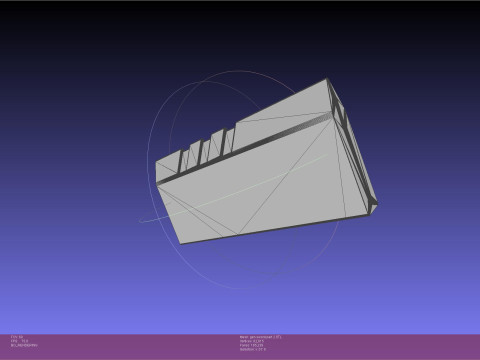The height and width of the screenshot is (360, 480).
Task: Click the mesh filename line in info bar
Action: pyautogui.click(x=260, y=337)
